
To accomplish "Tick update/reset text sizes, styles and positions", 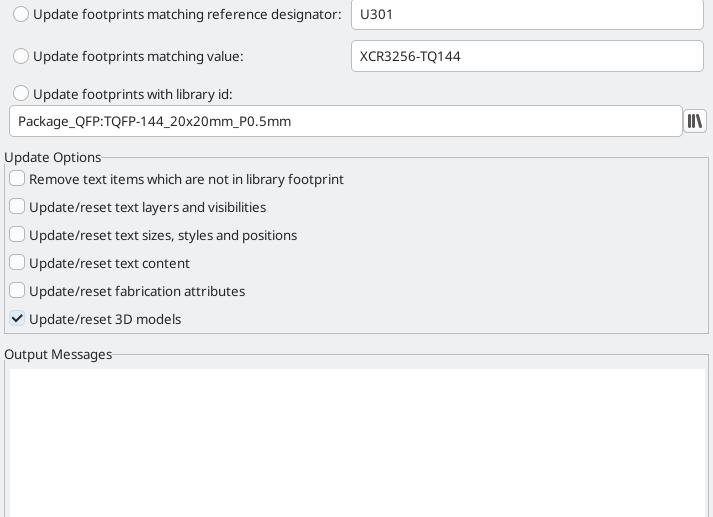I will (x=18, y=235).
